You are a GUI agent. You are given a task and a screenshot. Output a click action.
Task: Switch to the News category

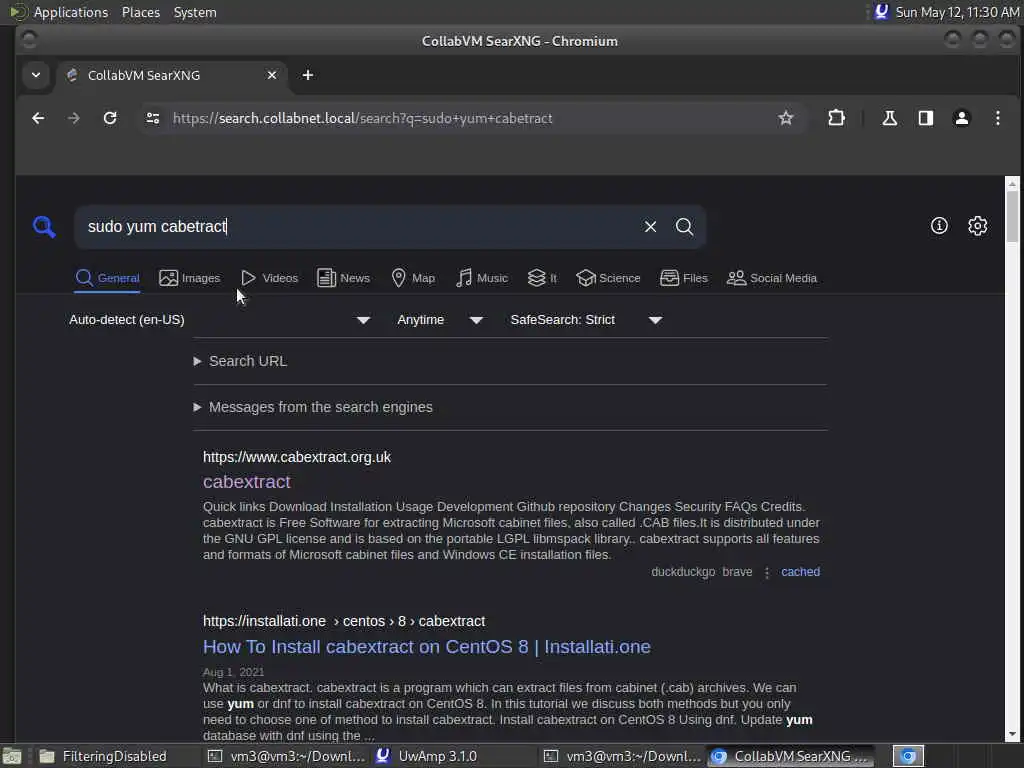(344, 278)
